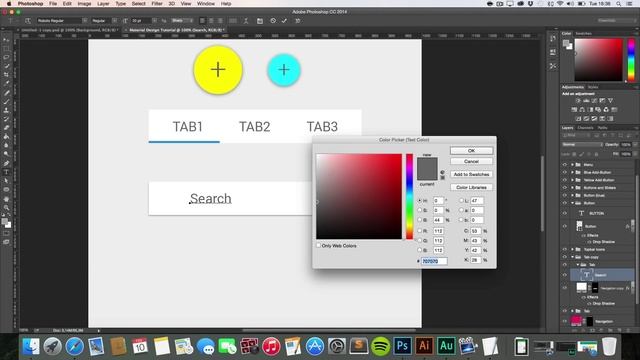Select the R red radio button
The height and width of the screenshot is (360, 640).
coord(420,231)
